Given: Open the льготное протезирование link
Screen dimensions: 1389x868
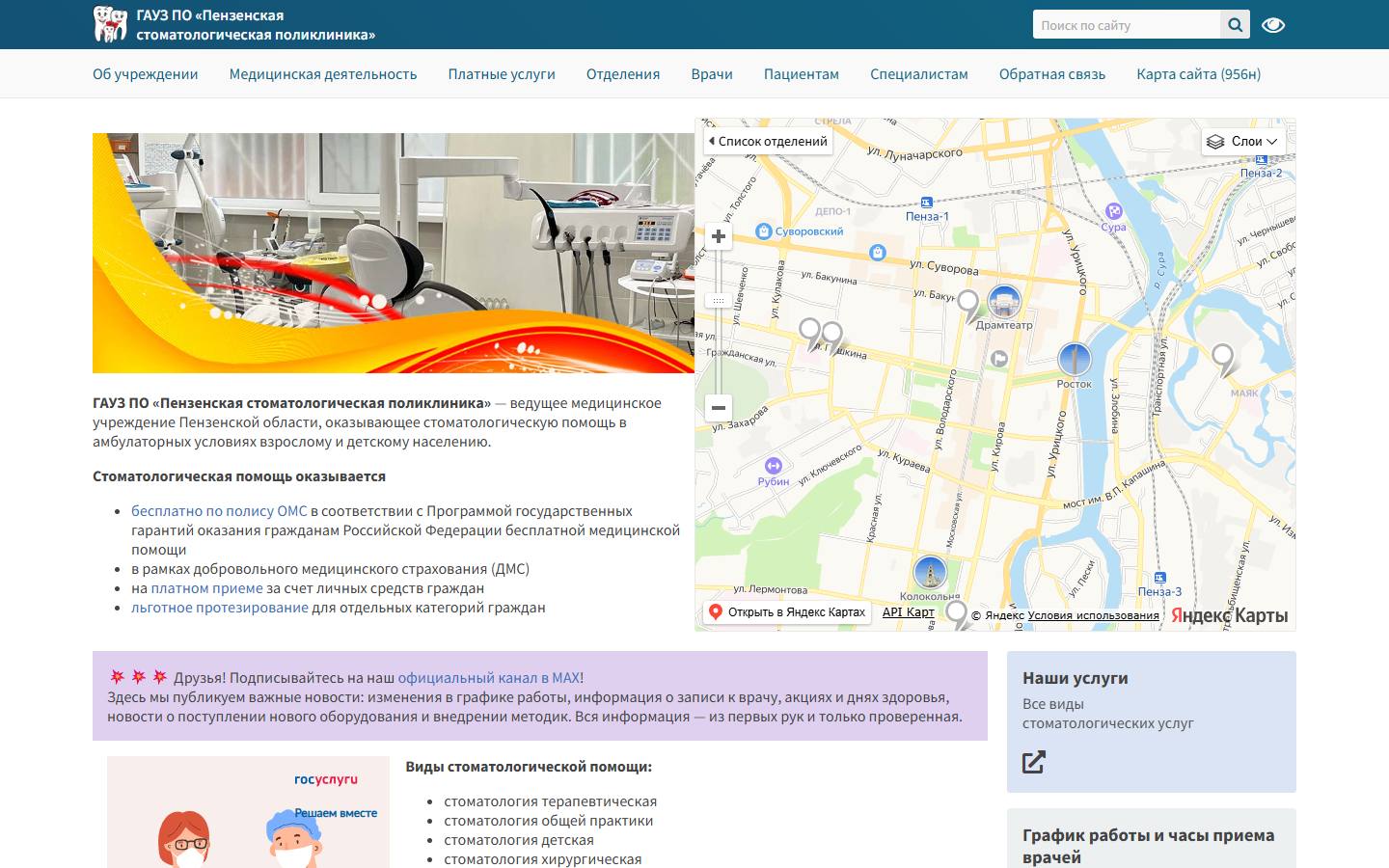Looking at the screenshot, I should point(220,608).
